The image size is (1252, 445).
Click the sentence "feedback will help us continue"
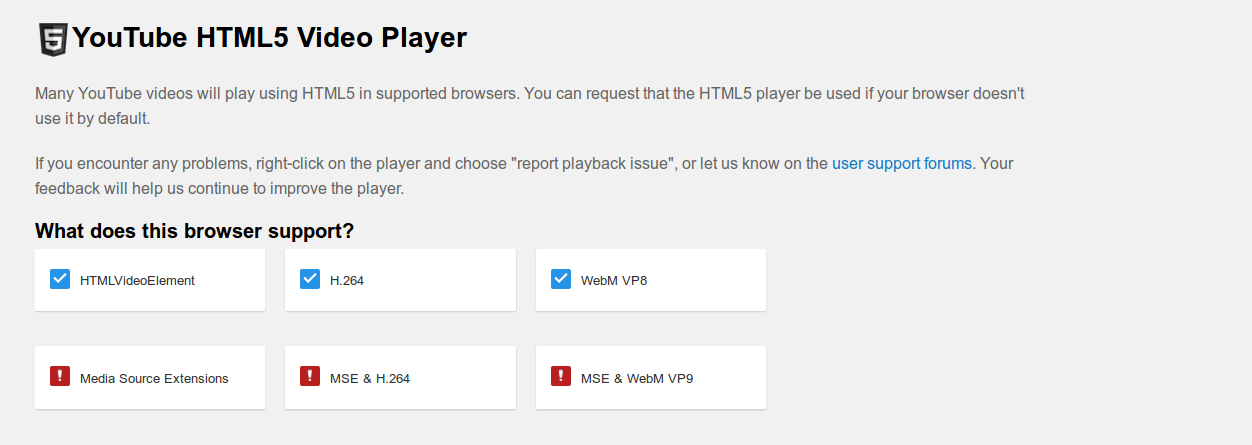(x=219, y=188)
